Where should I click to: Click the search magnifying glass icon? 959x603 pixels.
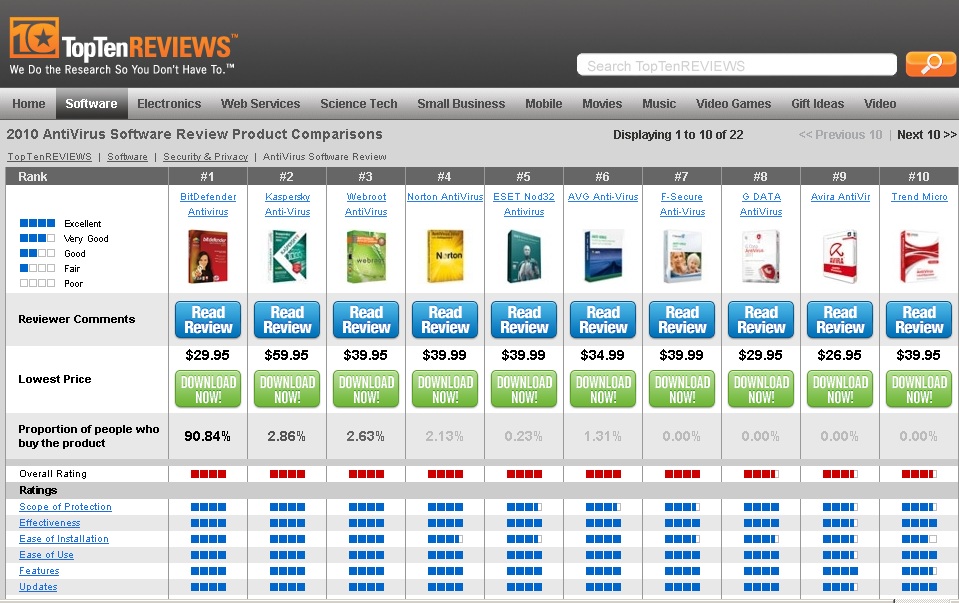point(929,64)
